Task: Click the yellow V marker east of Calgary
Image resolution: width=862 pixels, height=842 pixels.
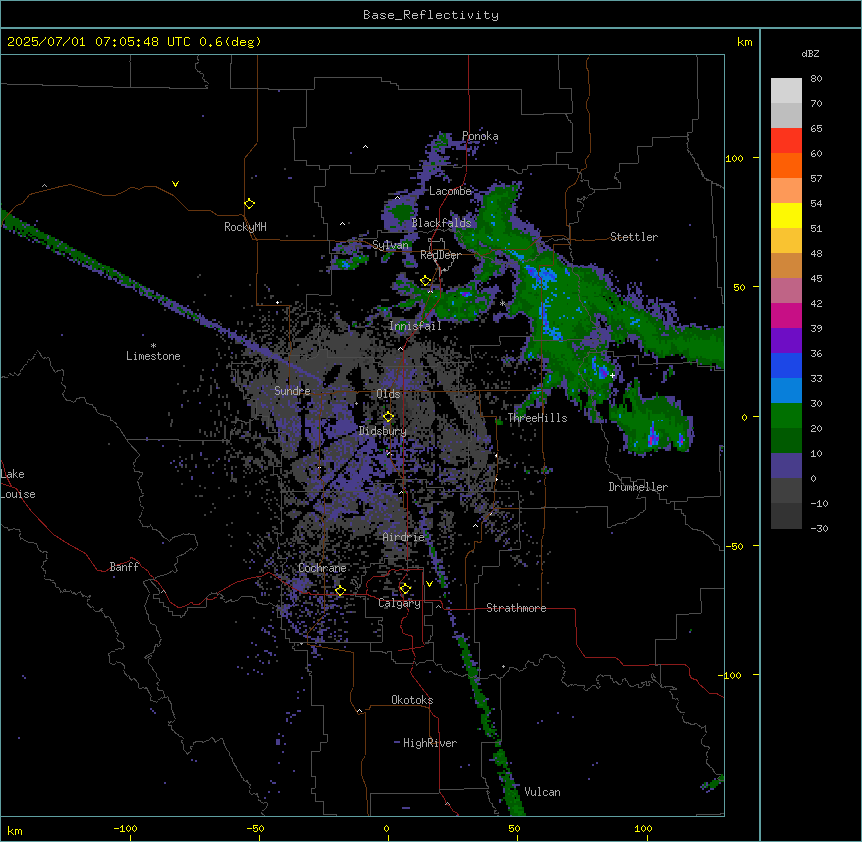Action: click(x=429, y=584)
